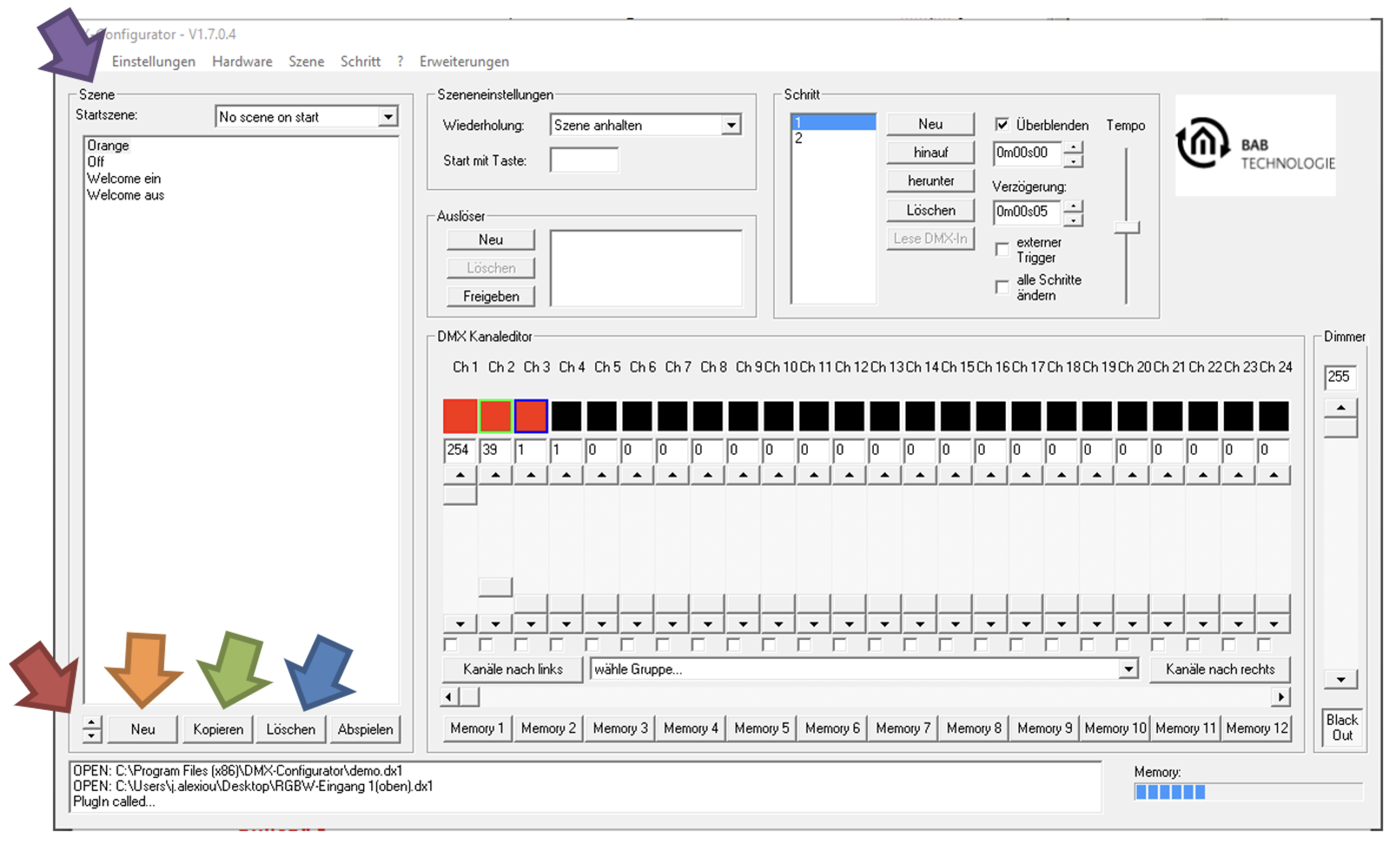Click the Ch 2 fader handle
Viewport: 1400px width, 846px height.
click(495, 587)
